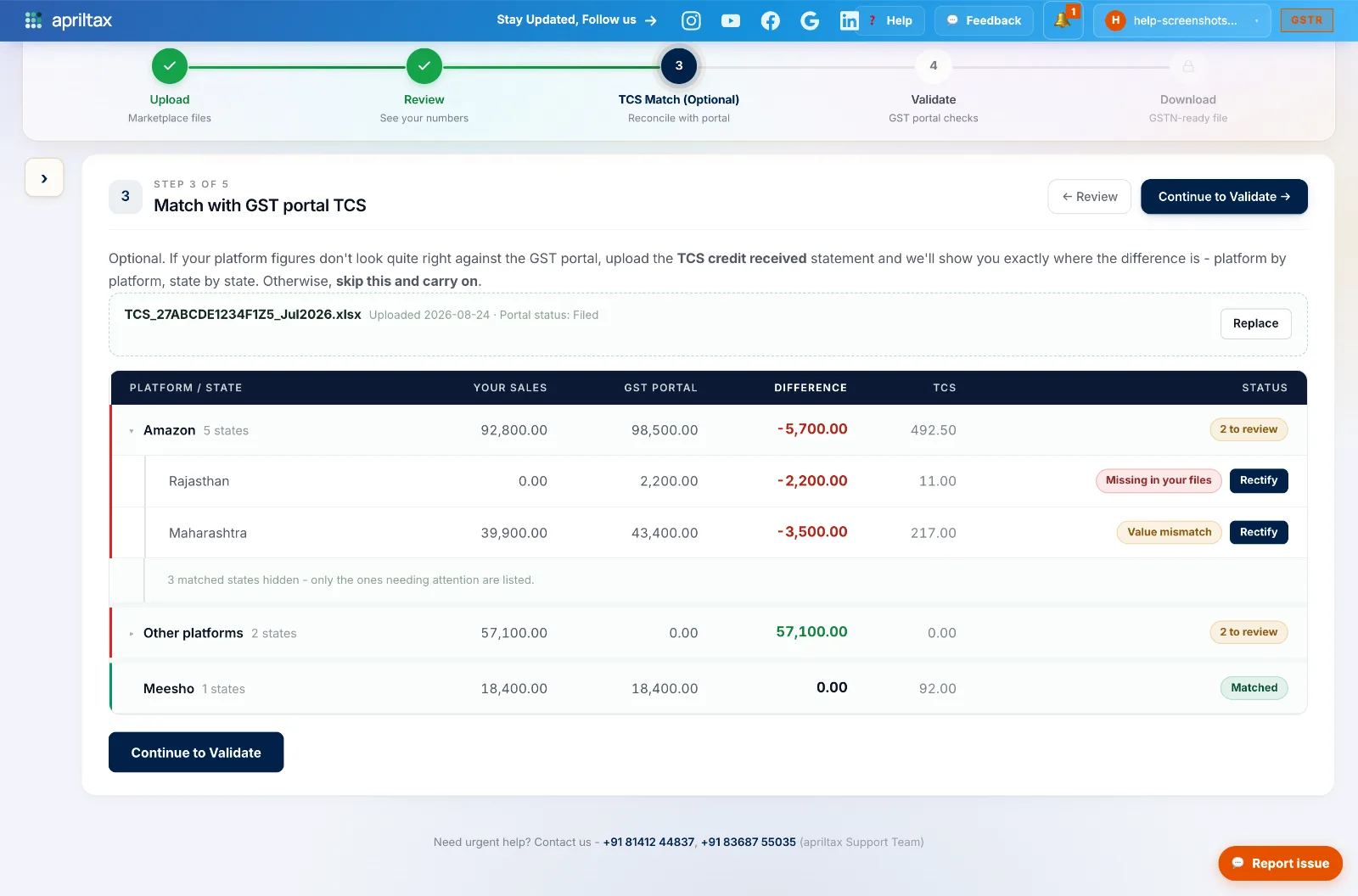Click Amazon's 2 to review badge
The width and height of the screenshot is (1358, 896).
point(1249,429)
